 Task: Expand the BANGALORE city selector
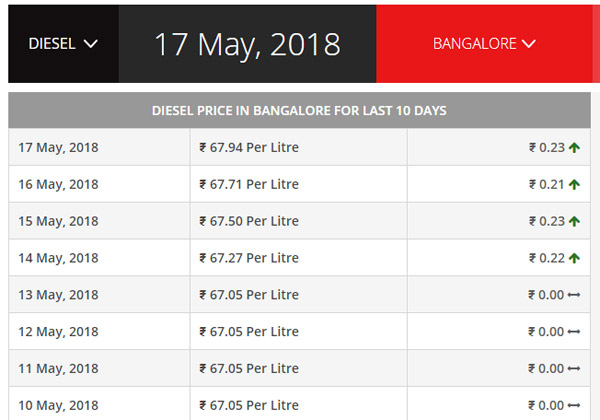485,44
